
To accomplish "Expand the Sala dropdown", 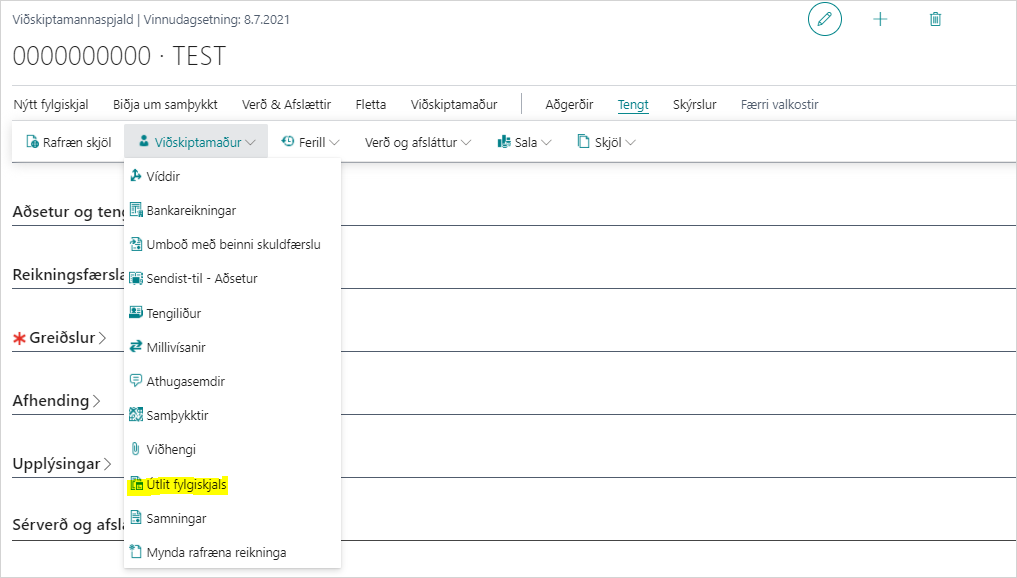I will (x=525, y=142).
